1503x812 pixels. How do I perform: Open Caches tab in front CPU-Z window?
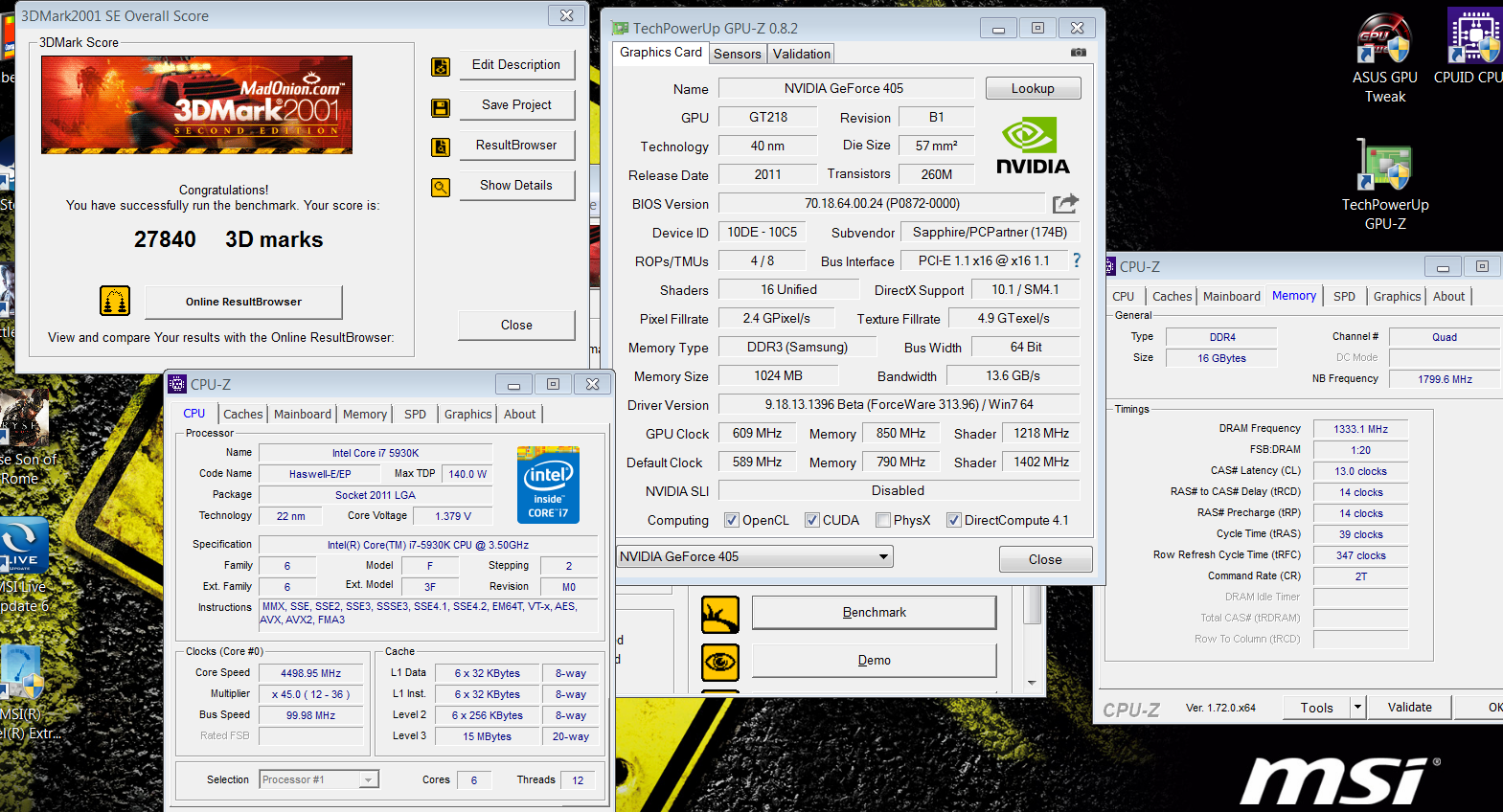tap(242, 414)
